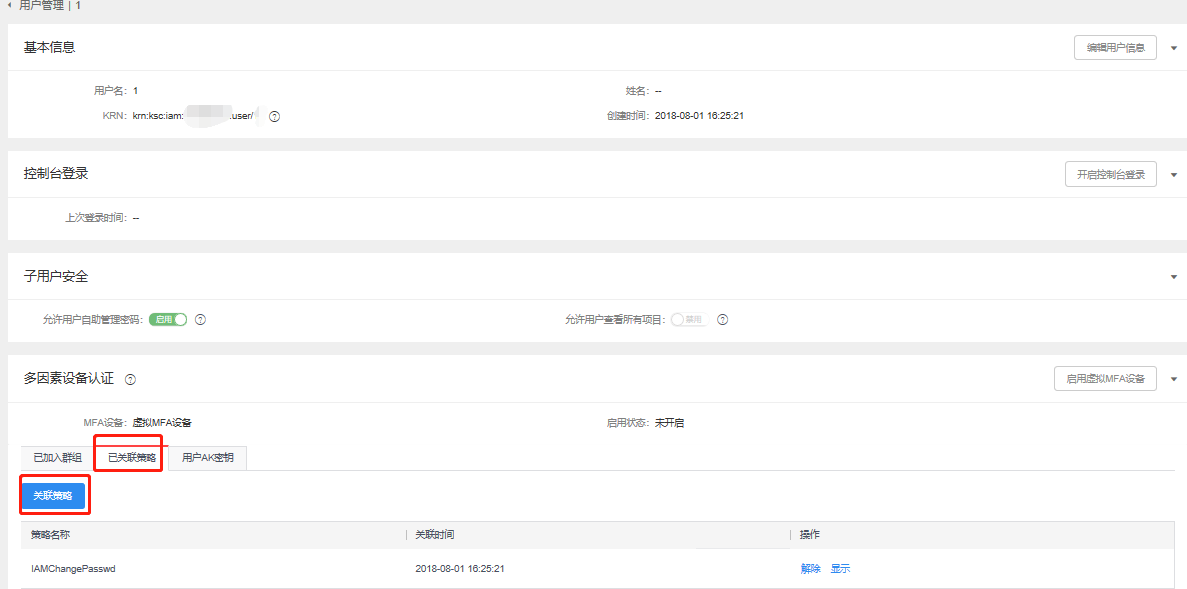Click help icon beside 允许用户自助管理密码 toggle
The width and height of the screenshot is (1187, 589).
(x=200, y=320)
